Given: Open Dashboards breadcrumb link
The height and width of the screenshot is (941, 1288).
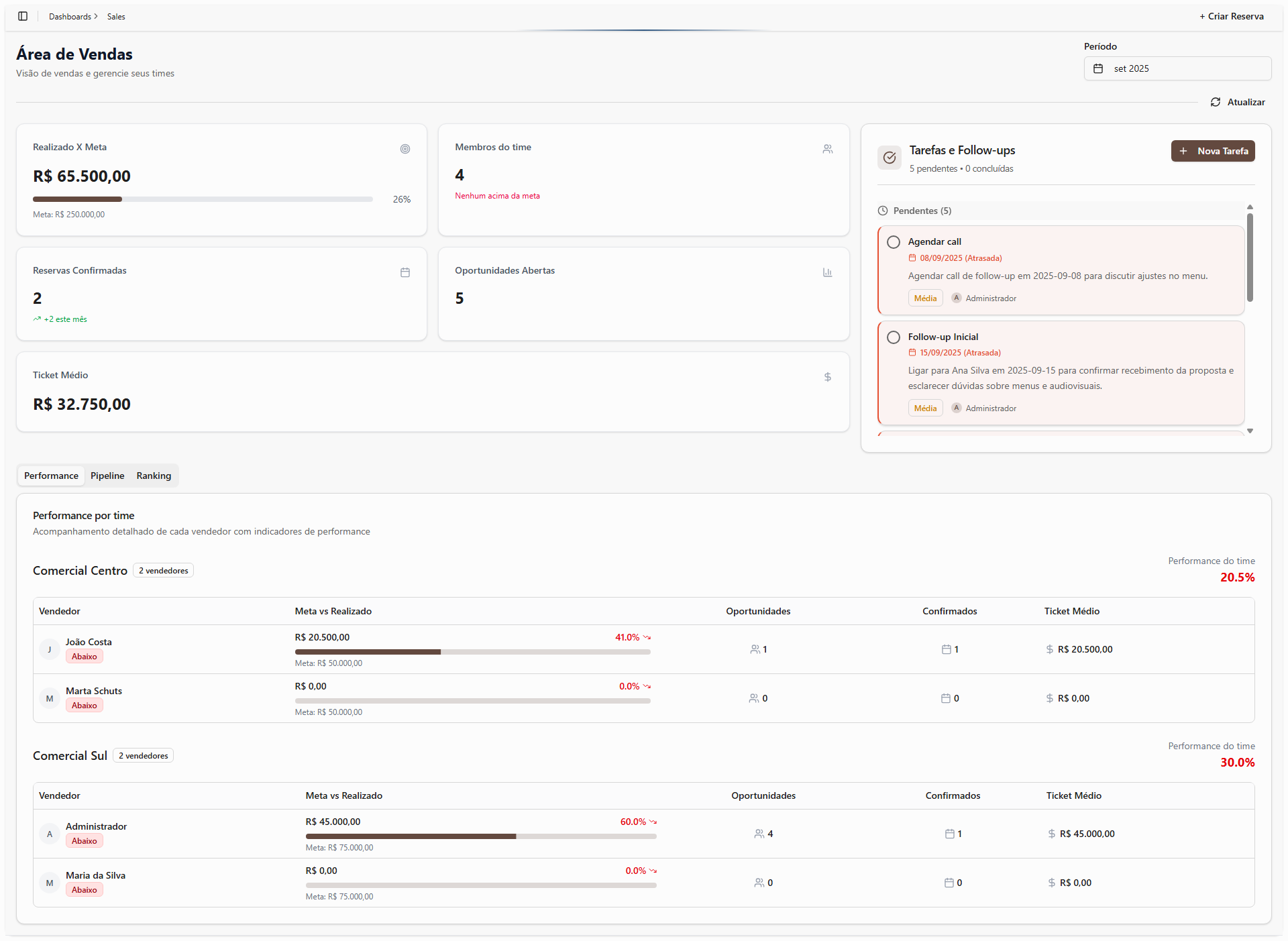Looking at the screenshot, I should coord(70,16).
